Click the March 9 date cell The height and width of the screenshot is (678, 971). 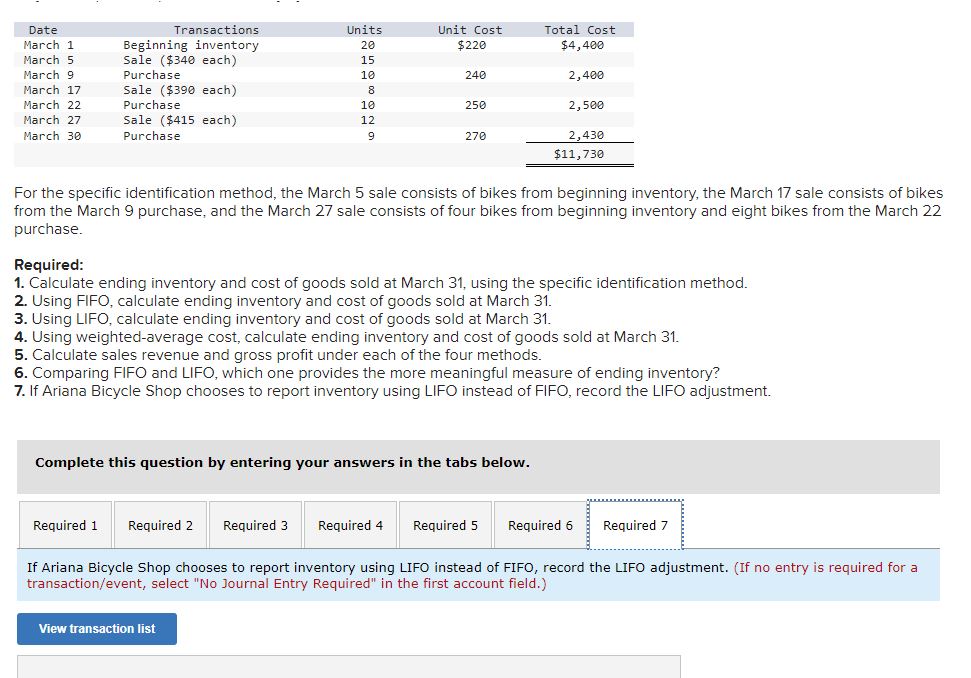(49, 75)
